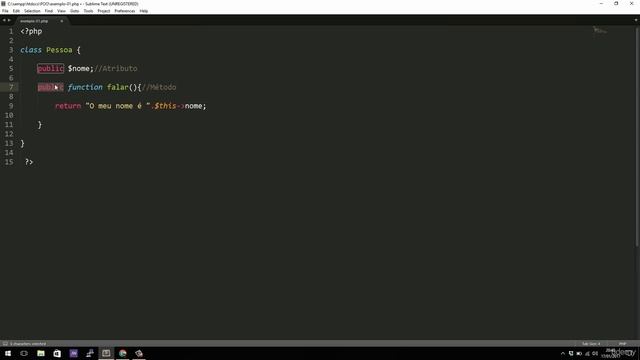The image size is (640, 360).
Task: Open the Preferences menu
Action: [124, 11]
